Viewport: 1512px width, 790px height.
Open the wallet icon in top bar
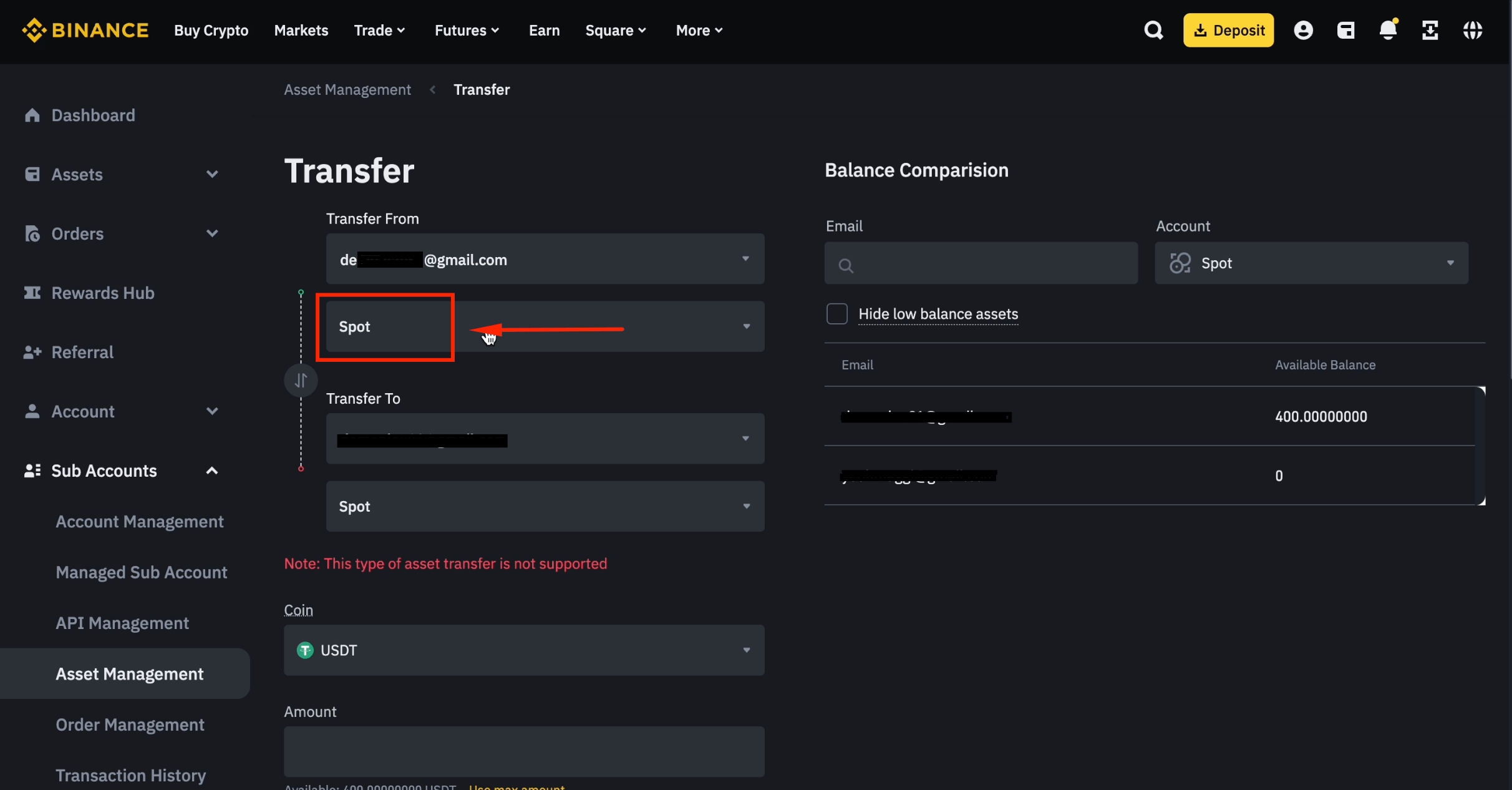click(x=1346, y=30)
